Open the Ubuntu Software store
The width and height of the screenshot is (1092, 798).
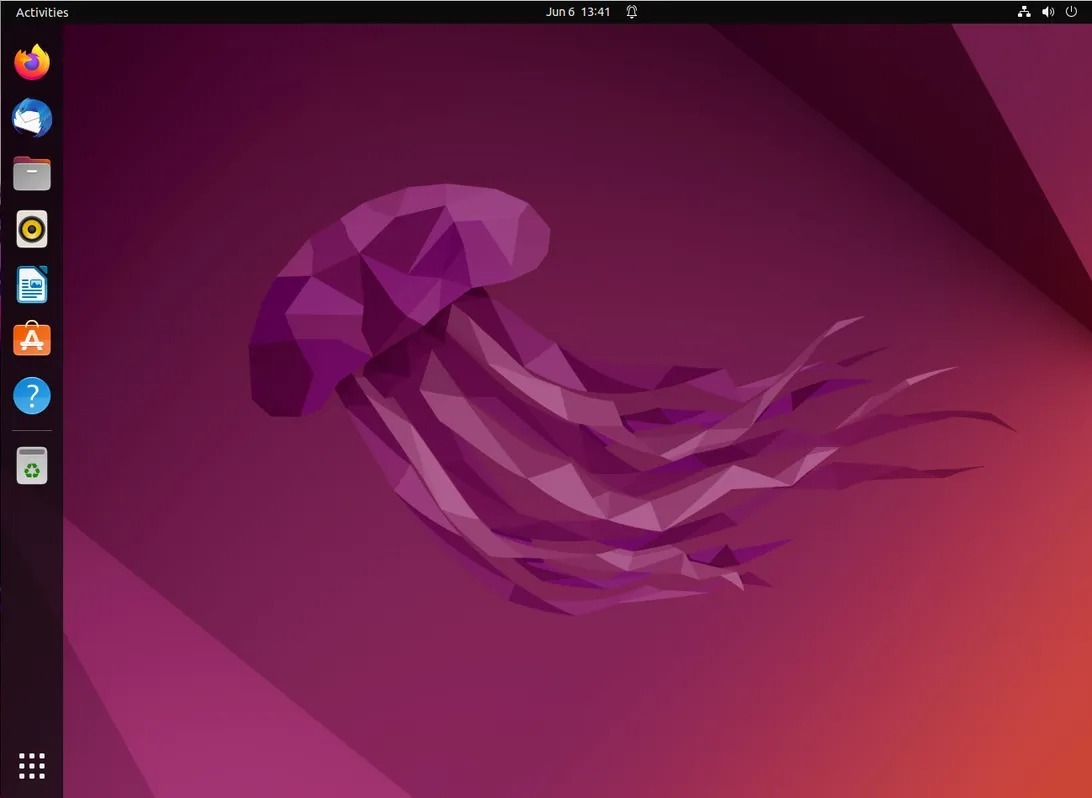pyautogui.click(x=32, y=341)
